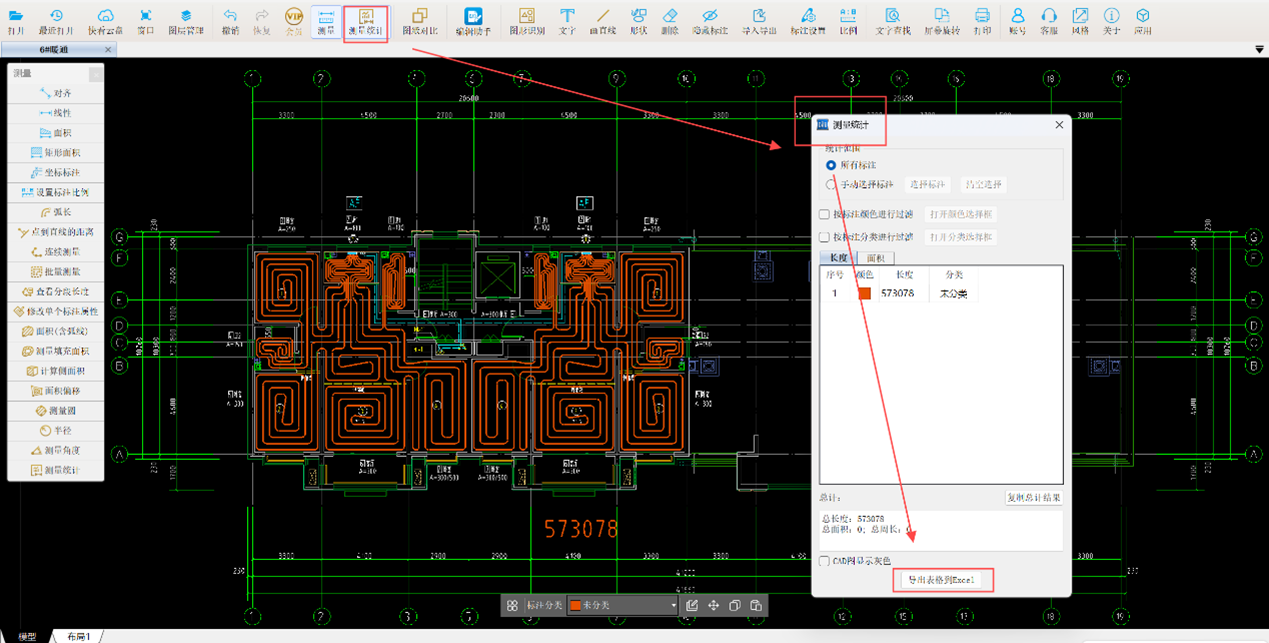Click 导出表格到Excel button
This screenshot has width=1269, height=643.
tap(942, 580)
